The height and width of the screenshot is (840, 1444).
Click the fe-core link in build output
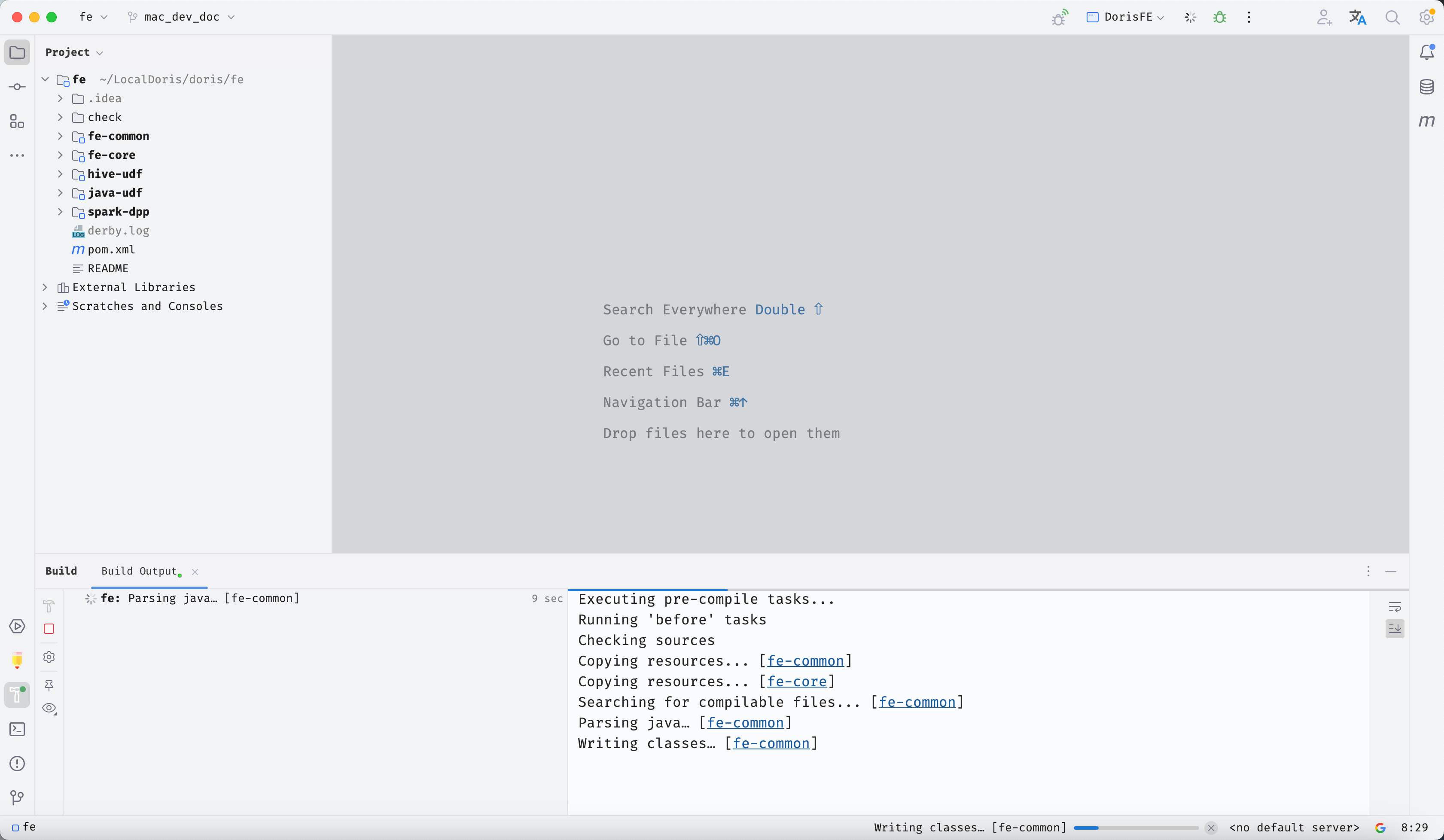[x=796, y=681]
